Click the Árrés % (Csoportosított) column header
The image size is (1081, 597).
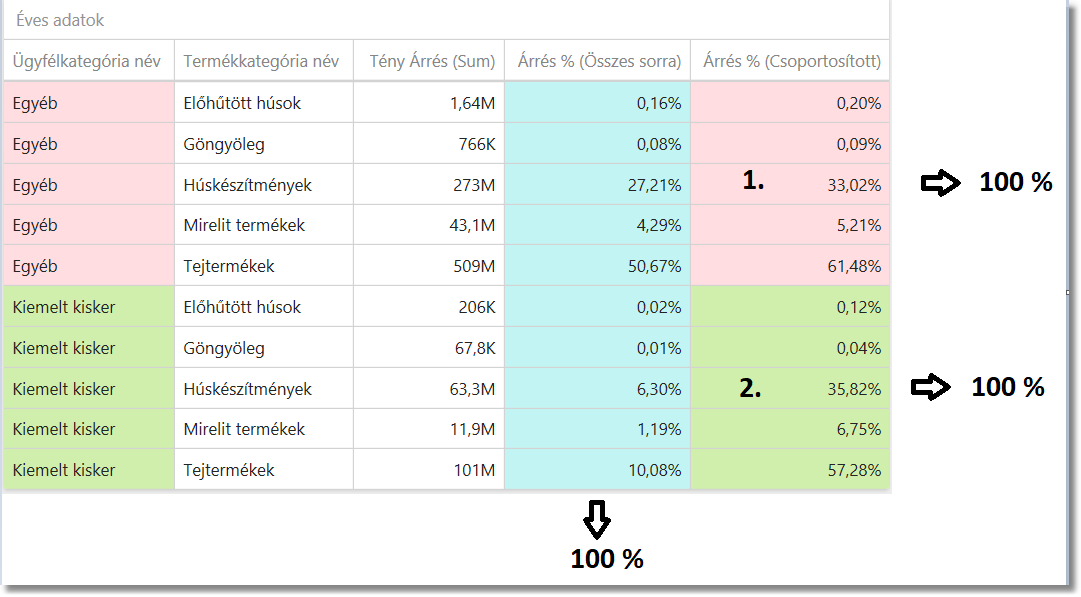point(792,61)
